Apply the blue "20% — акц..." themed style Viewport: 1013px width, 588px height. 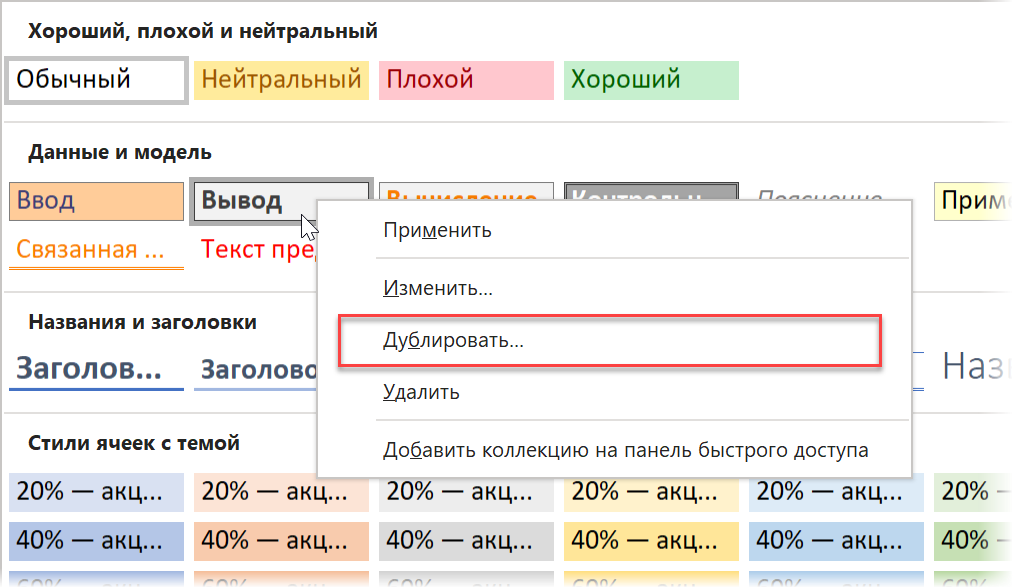93,492
